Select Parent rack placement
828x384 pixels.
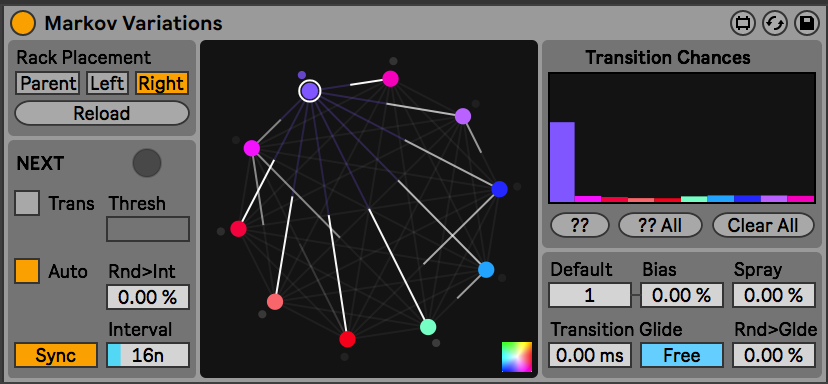click(48, 83)
